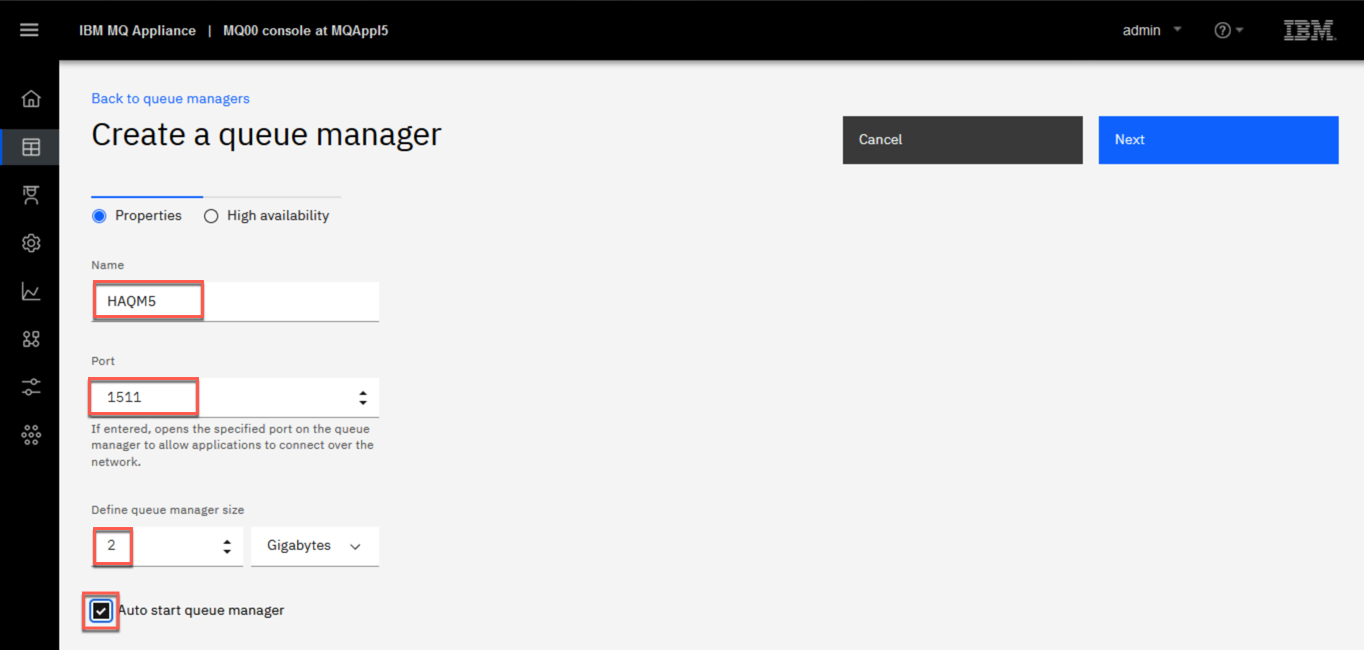Click the IBM MQ Appliance title text

137,30
